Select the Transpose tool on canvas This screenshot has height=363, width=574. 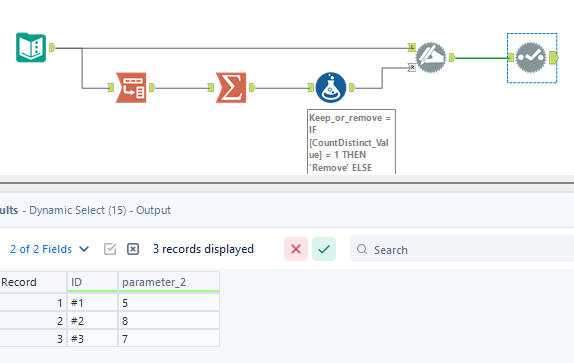pos(131,87)
